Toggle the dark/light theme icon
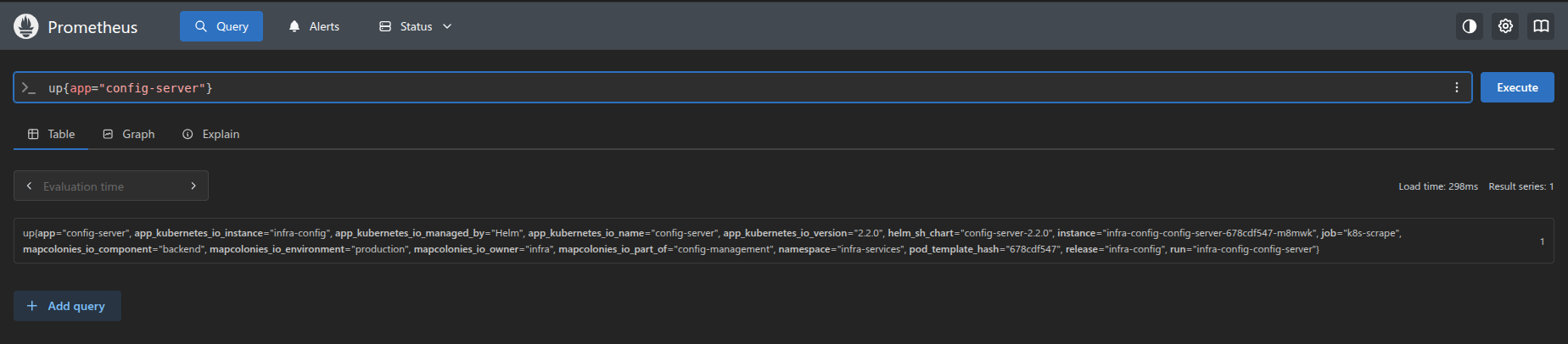Viewport: 1568px width, 344px height. pyautogui.click(x=1470, y=26)
